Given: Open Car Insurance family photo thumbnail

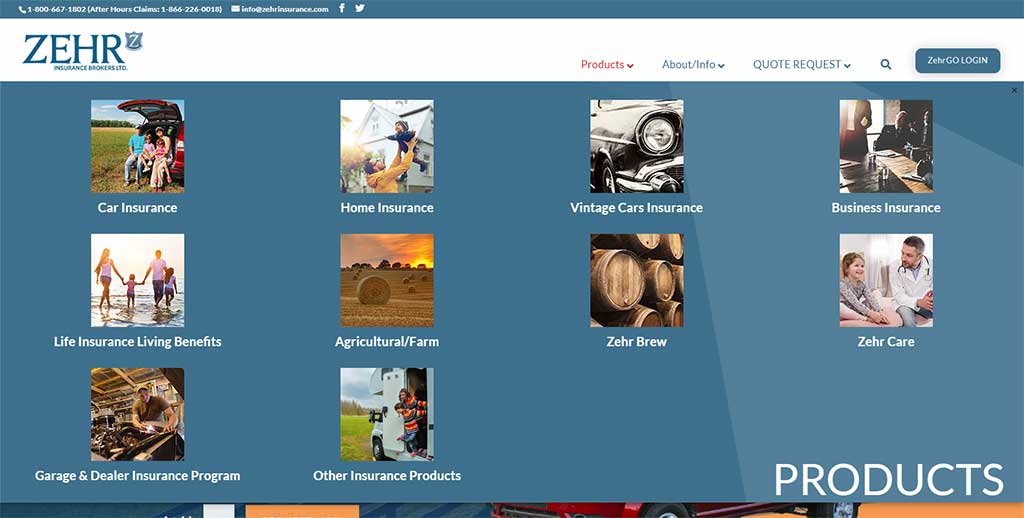Looking at the screenshot, I should pos(137,146).
